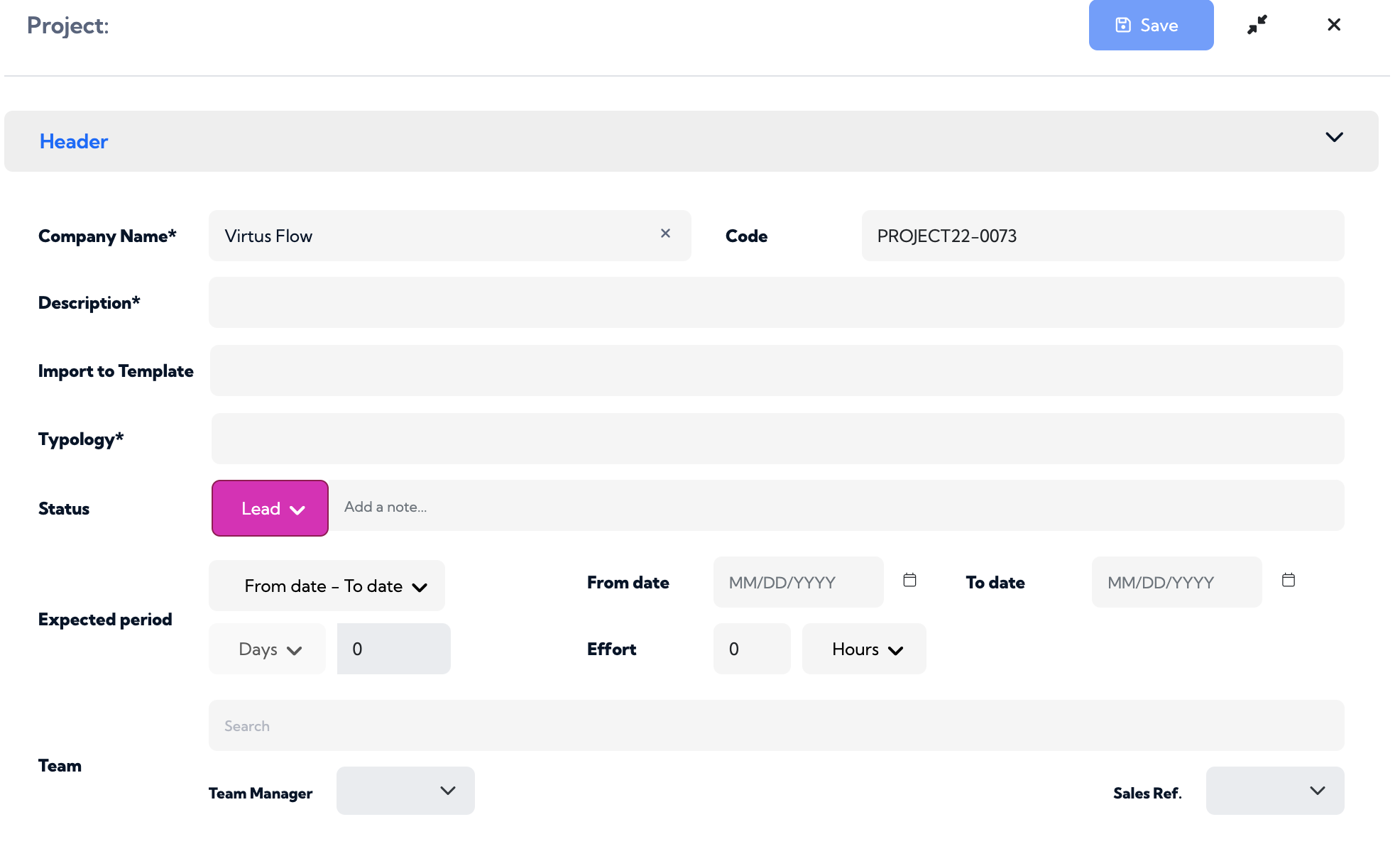Open the Days unit dropdown

[x=267, y=649]
